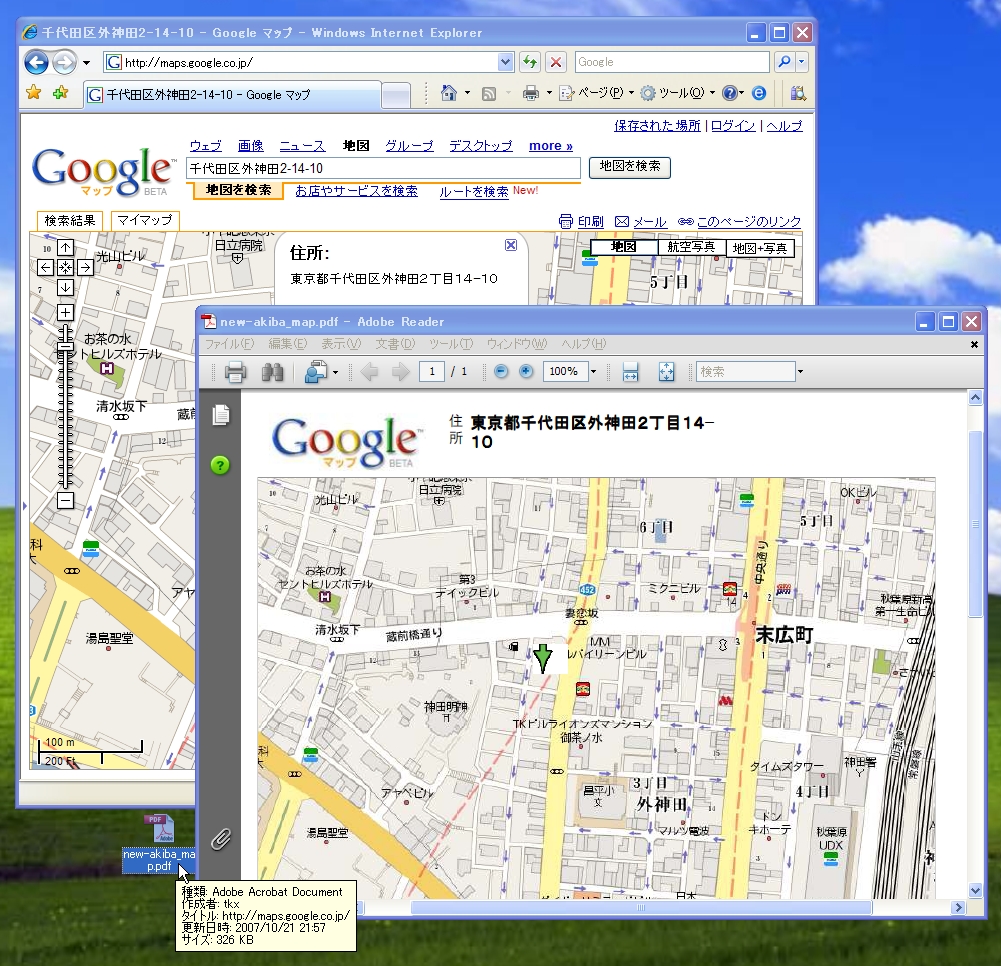1001x966 pixels.
Task: Open the Adobe Reader zoom percentage dropdown
Action: (x=593, y=372)
